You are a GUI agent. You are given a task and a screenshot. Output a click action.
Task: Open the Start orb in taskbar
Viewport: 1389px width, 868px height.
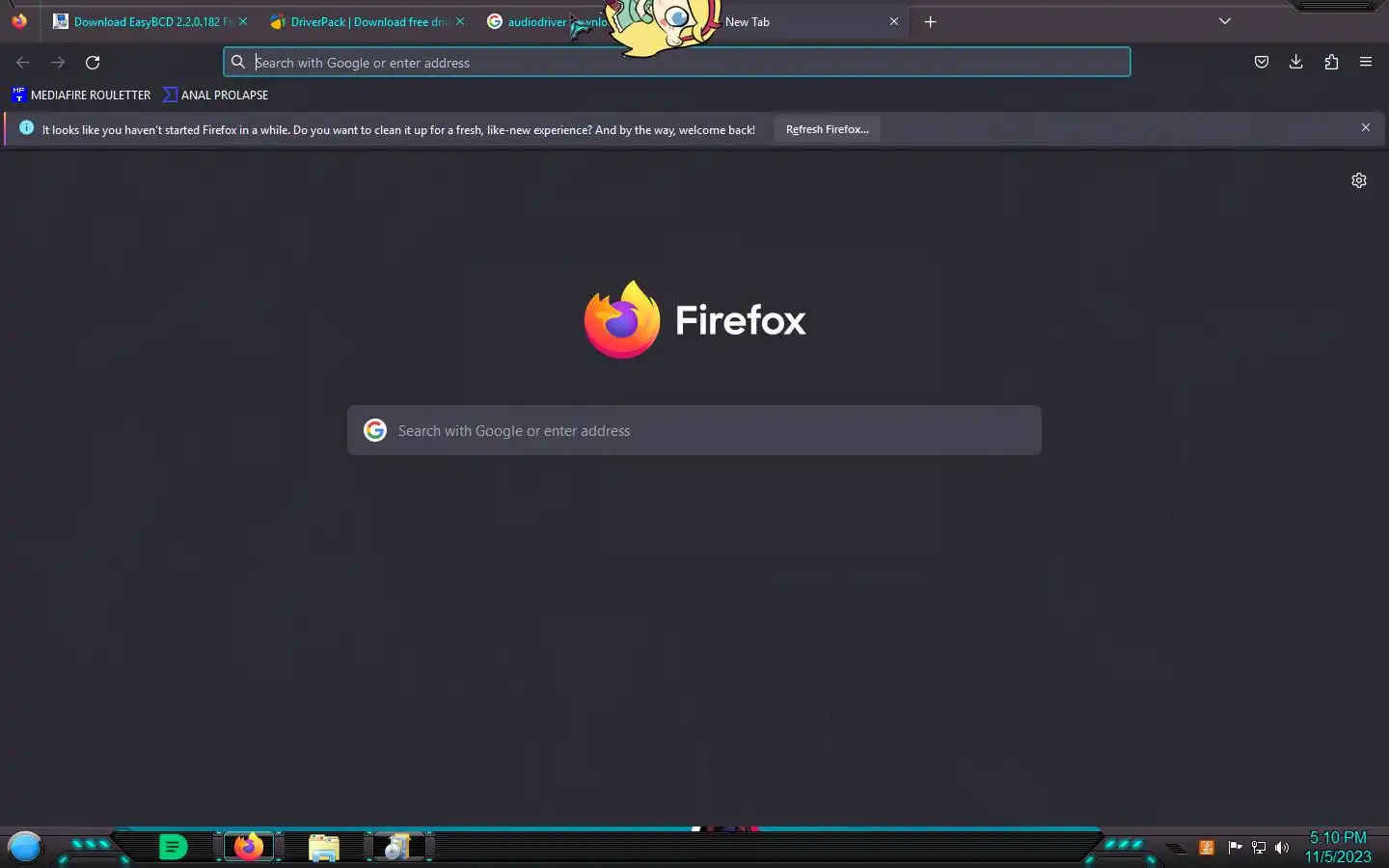(25, 847)
